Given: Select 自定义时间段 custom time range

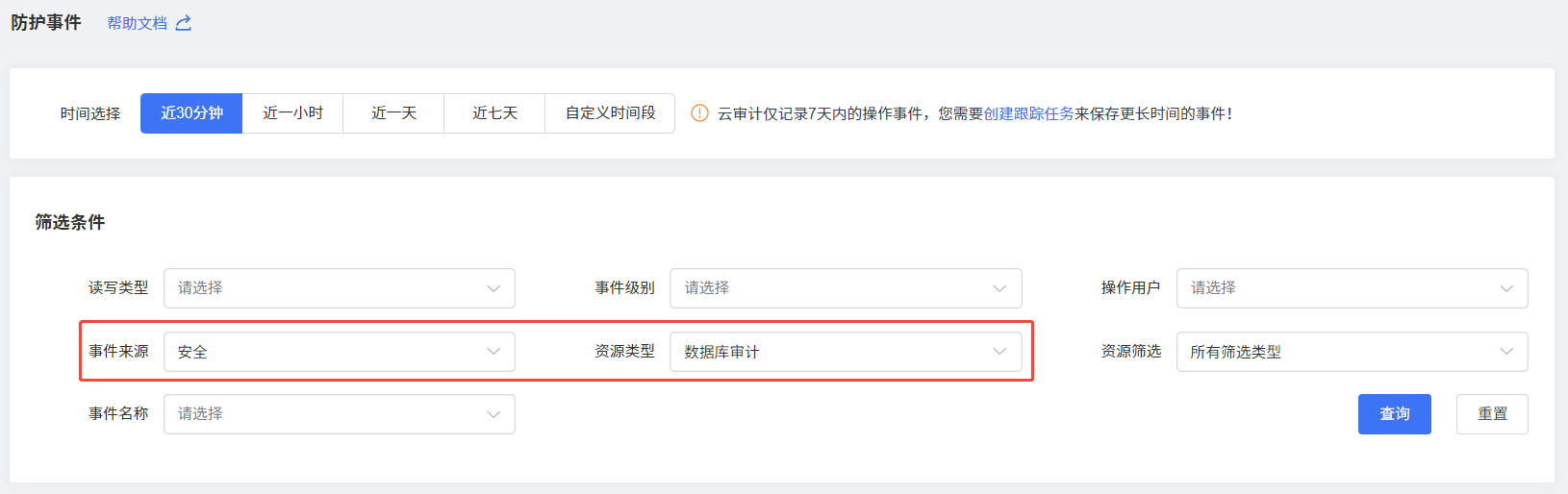Looking at the screenshot, I should point(610,113).
